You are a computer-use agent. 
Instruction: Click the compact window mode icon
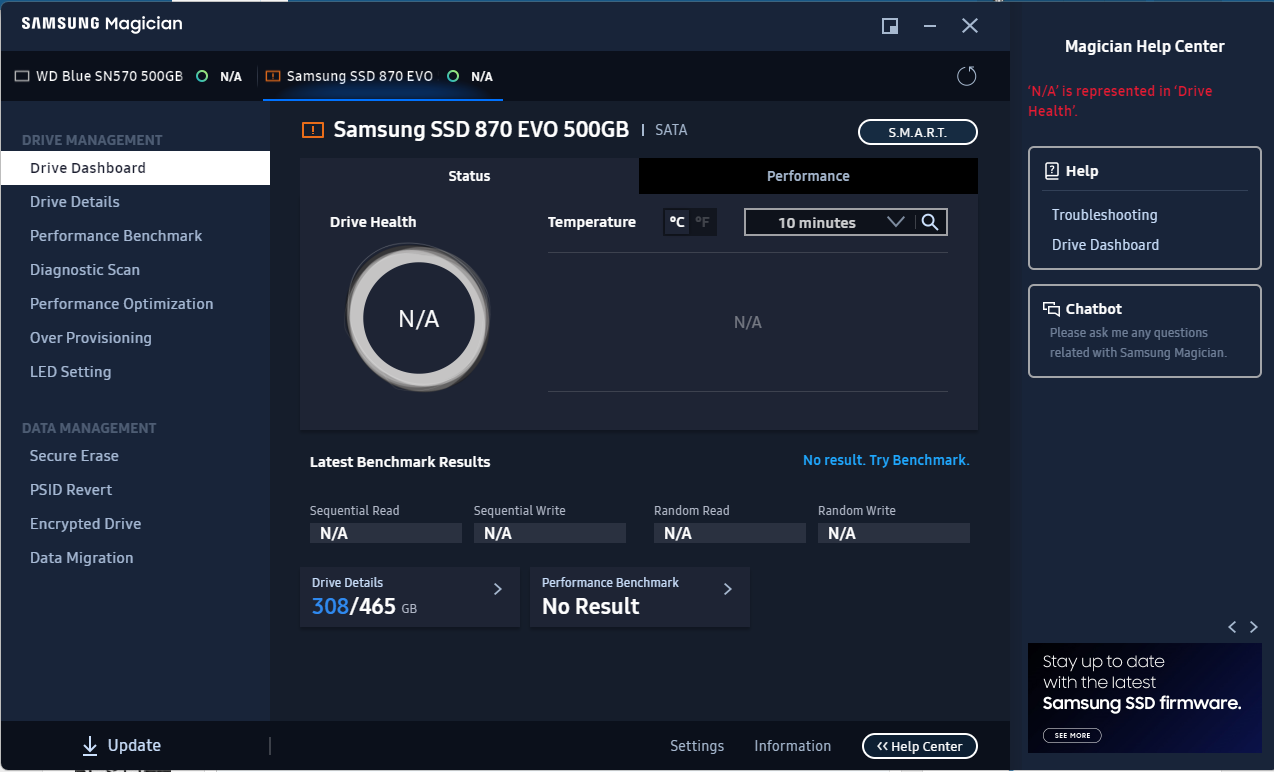click(889, 26)
